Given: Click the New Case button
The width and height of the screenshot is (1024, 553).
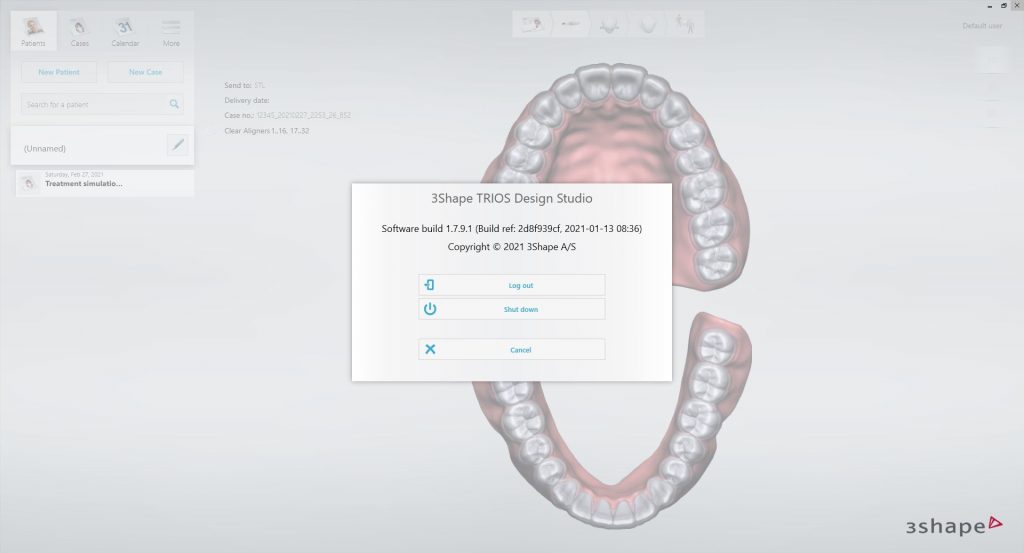Looking at the screenshot, I should (146, 72).
